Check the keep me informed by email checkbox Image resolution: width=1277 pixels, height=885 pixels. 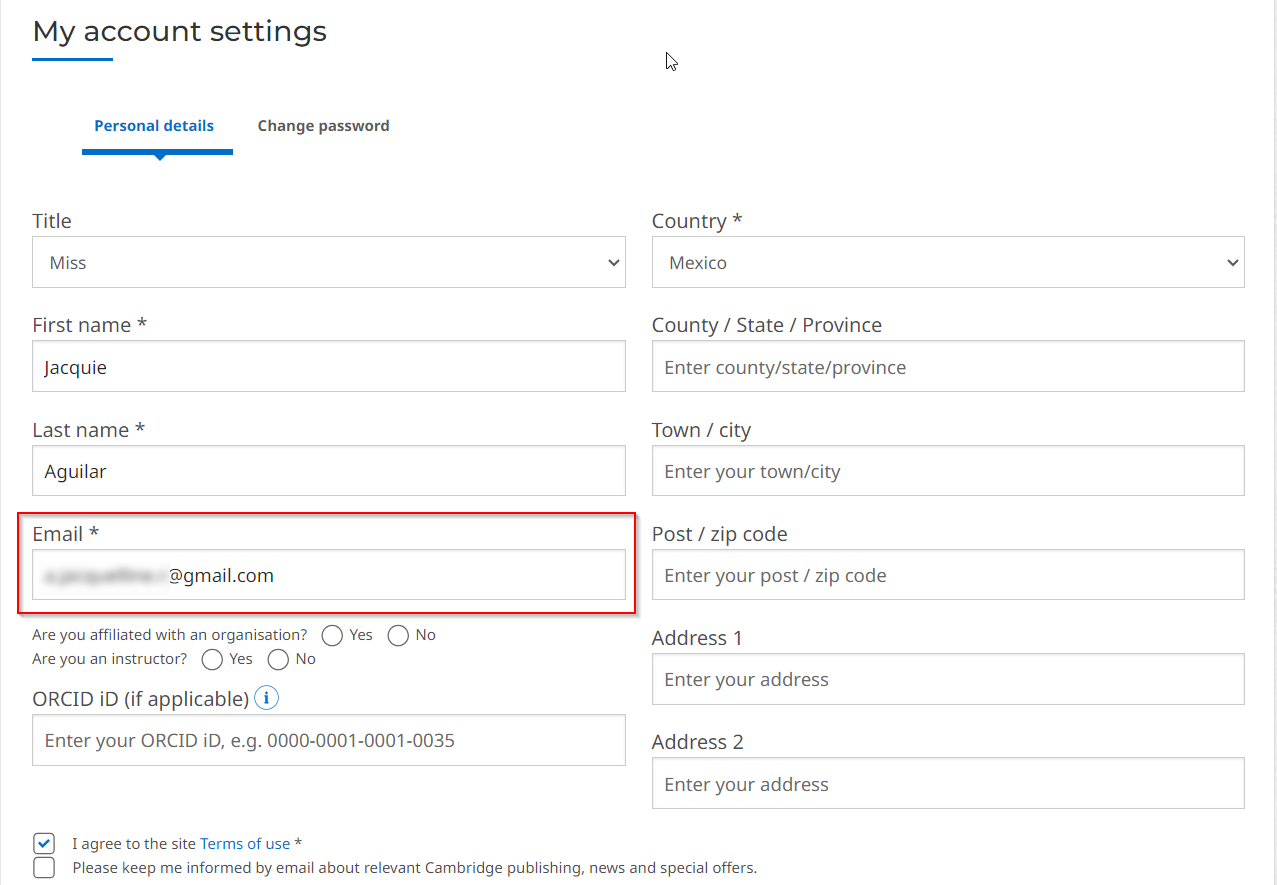click(x=44, y=867)
